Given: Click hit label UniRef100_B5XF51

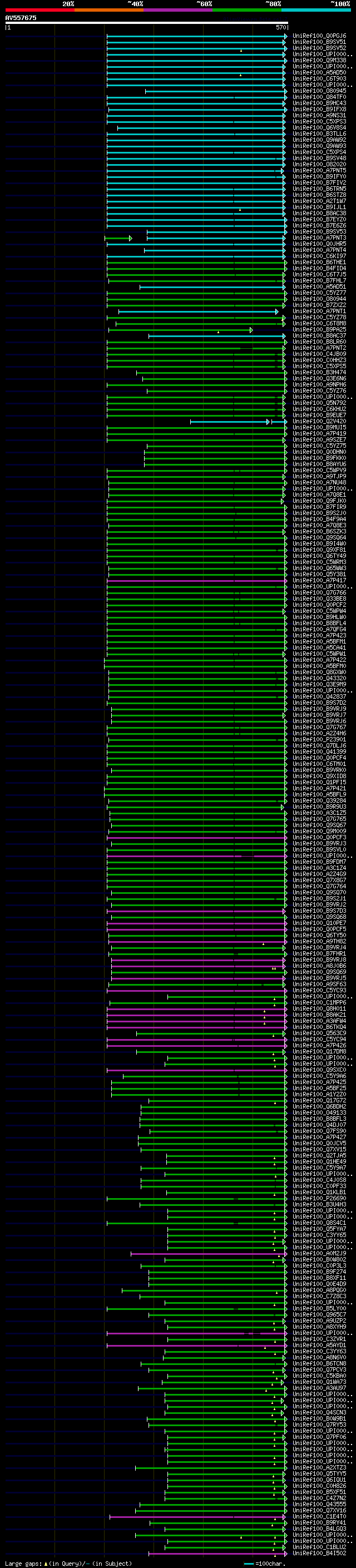Looking at the screenshot, I should pos(319,1492).
